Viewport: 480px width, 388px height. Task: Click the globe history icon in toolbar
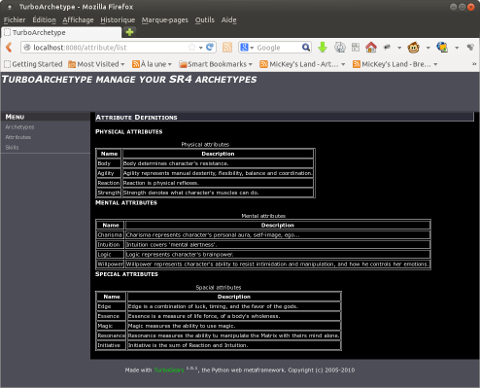pyautogui.click(x=340, y=47)
